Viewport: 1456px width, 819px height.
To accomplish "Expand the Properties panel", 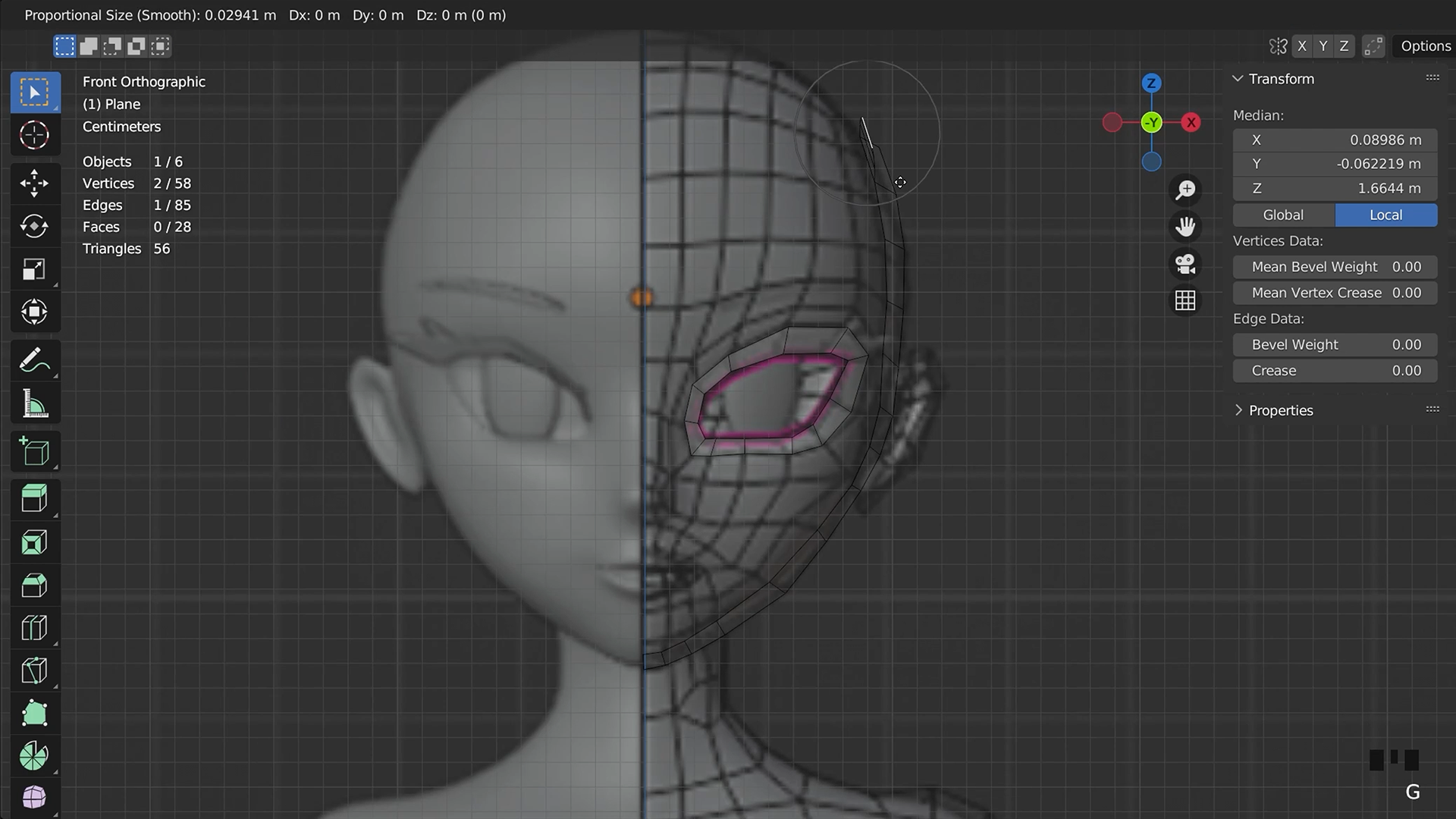I will (1238, 410).
